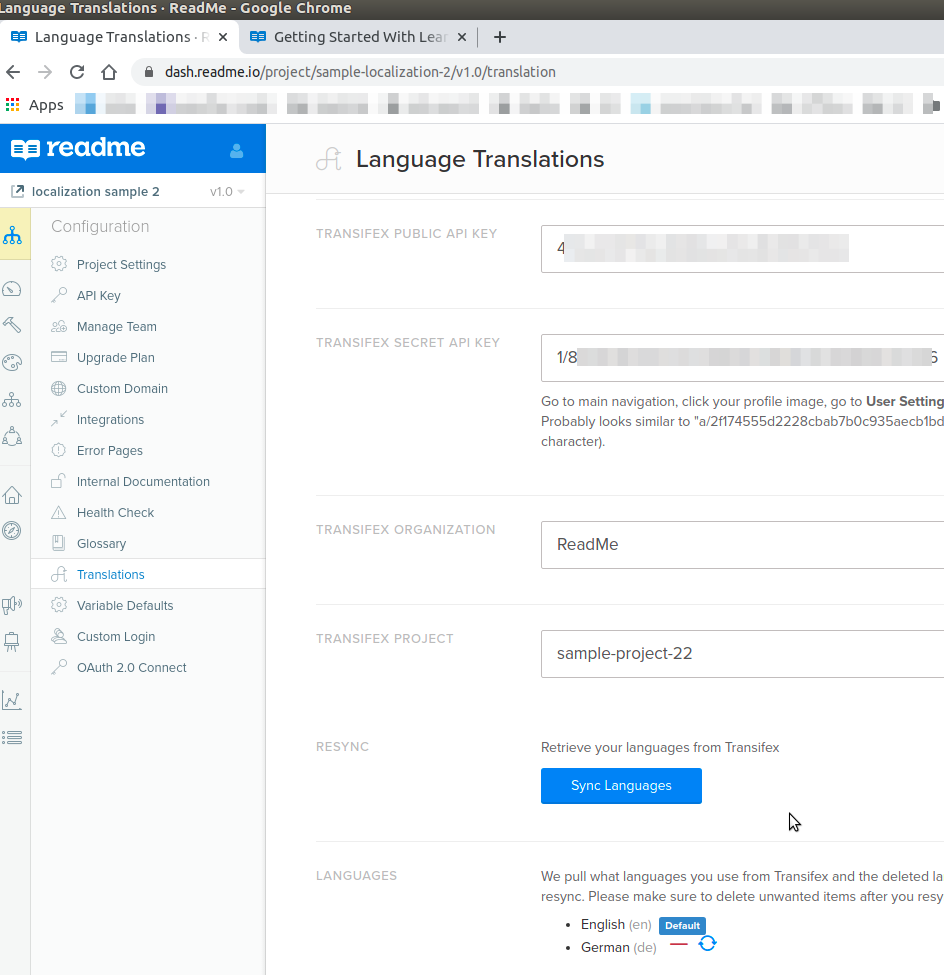The width and height of the screenshot is (944, 975).
Task: Open Project Settings in sidebar
Action: click(121, 264)
